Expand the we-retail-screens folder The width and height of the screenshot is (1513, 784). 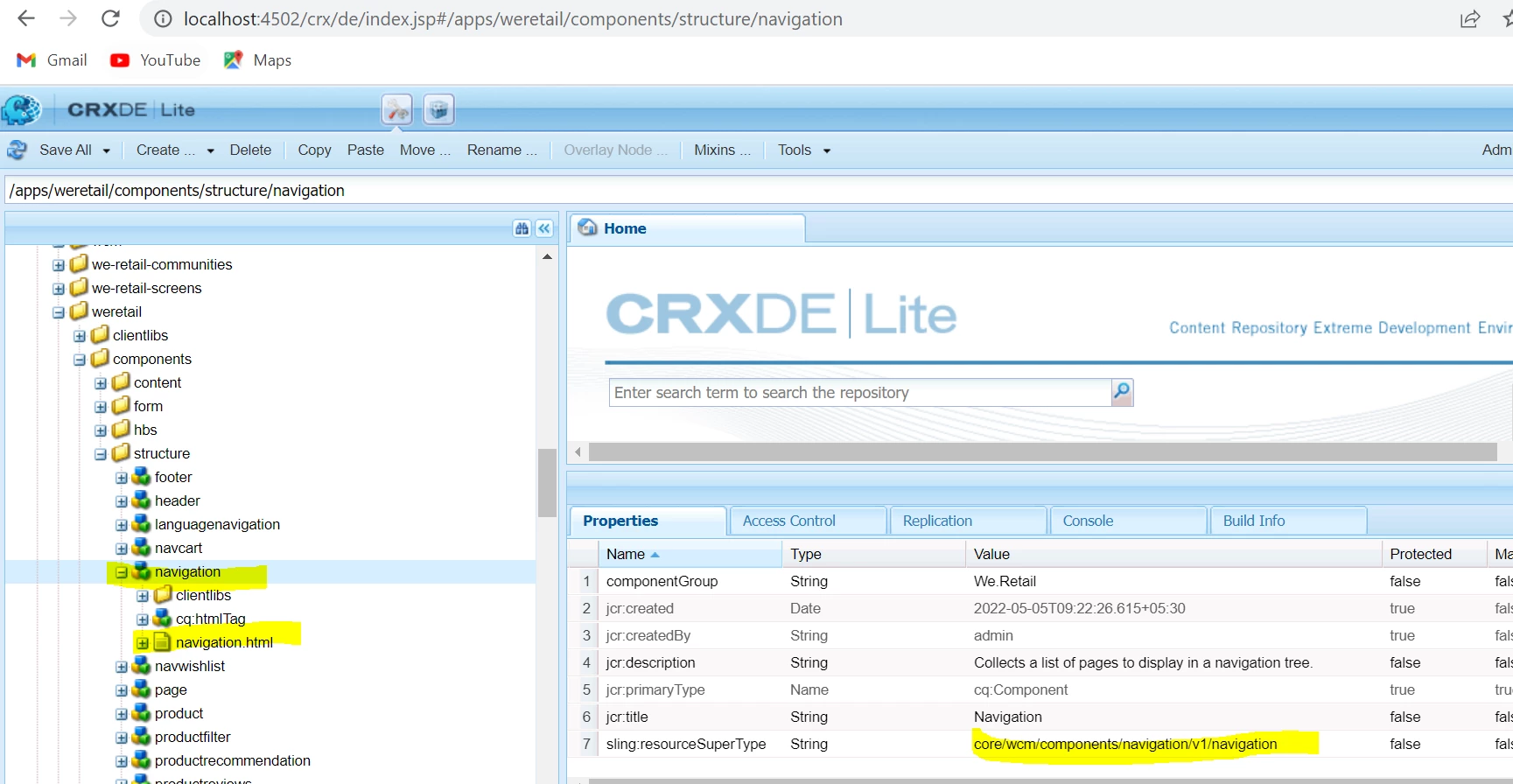point(59,289)
